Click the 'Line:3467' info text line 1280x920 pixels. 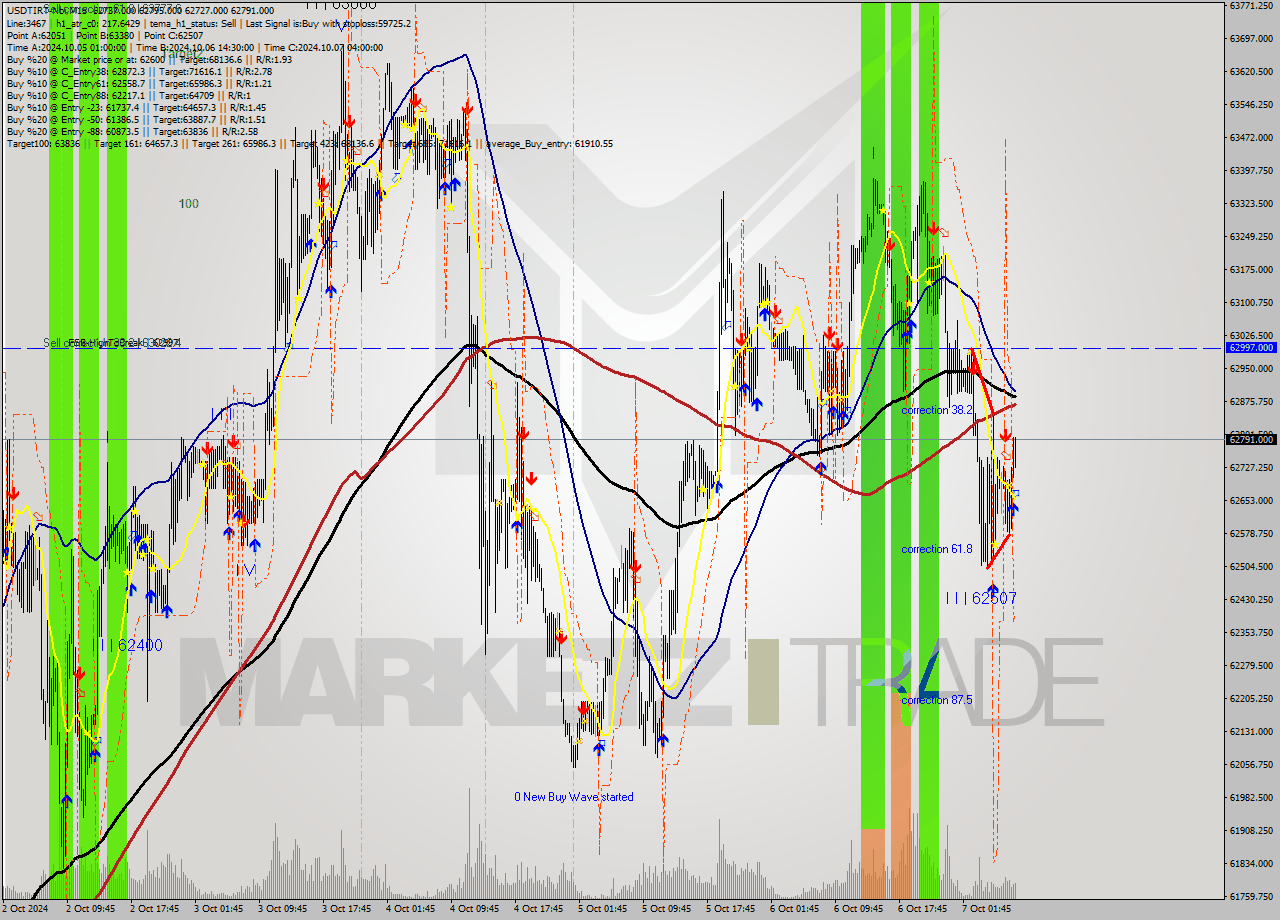coord(208,23)
